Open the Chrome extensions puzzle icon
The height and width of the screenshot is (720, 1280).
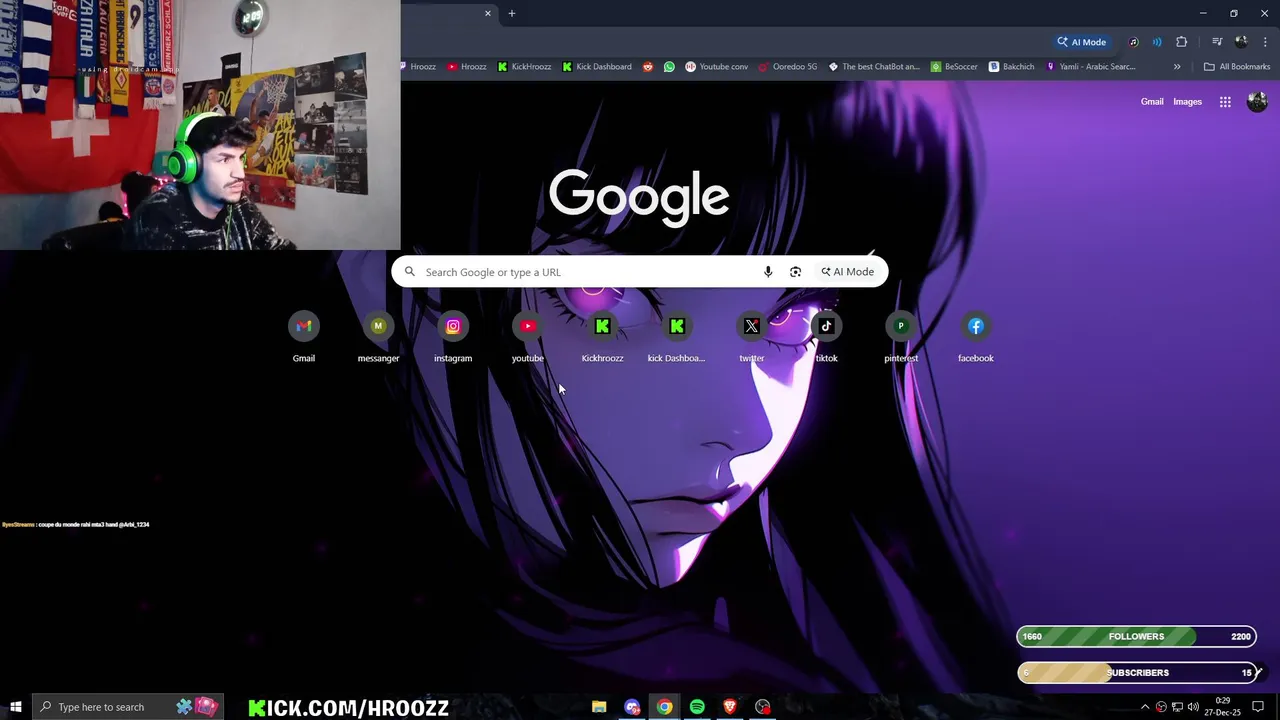coord(1182,42)
